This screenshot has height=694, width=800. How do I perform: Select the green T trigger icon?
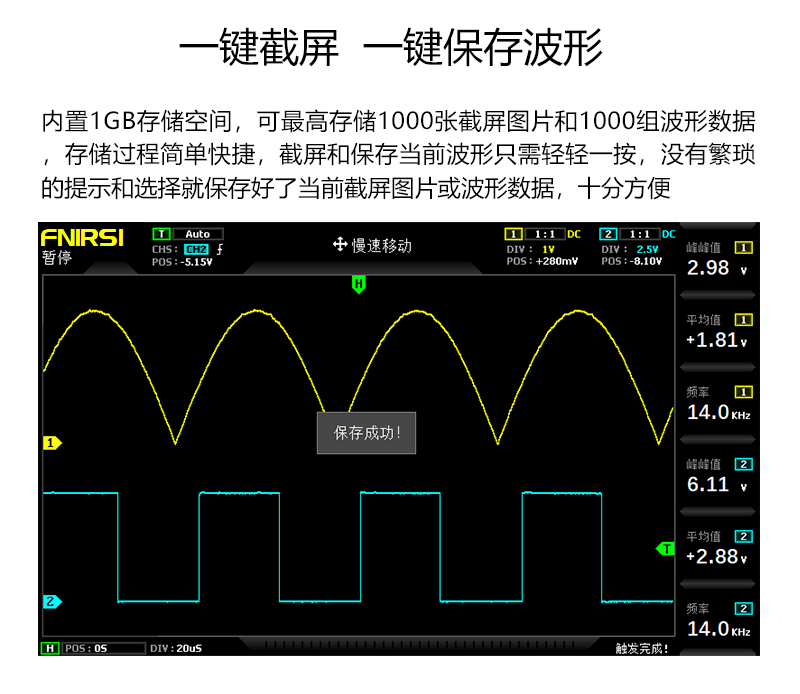coord(161,234)
